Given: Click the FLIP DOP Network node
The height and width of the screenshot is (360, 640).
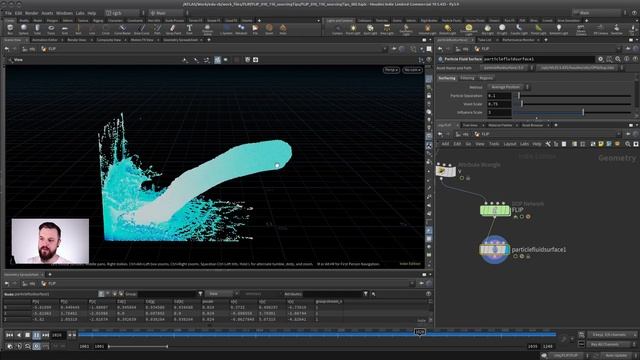Looking at the screenshot, I should [495, 210].
